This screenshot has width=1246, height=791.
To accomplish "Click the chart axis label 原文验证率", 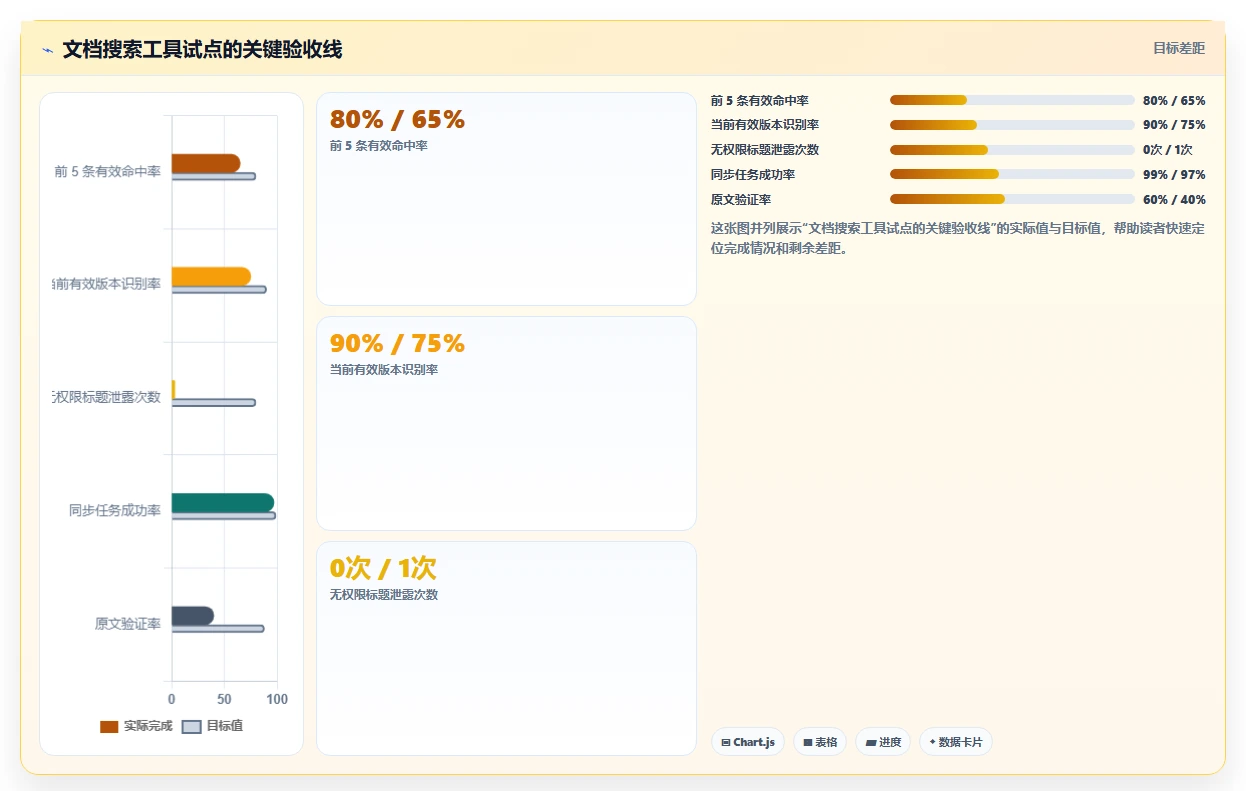I will (x=128, y=624).
